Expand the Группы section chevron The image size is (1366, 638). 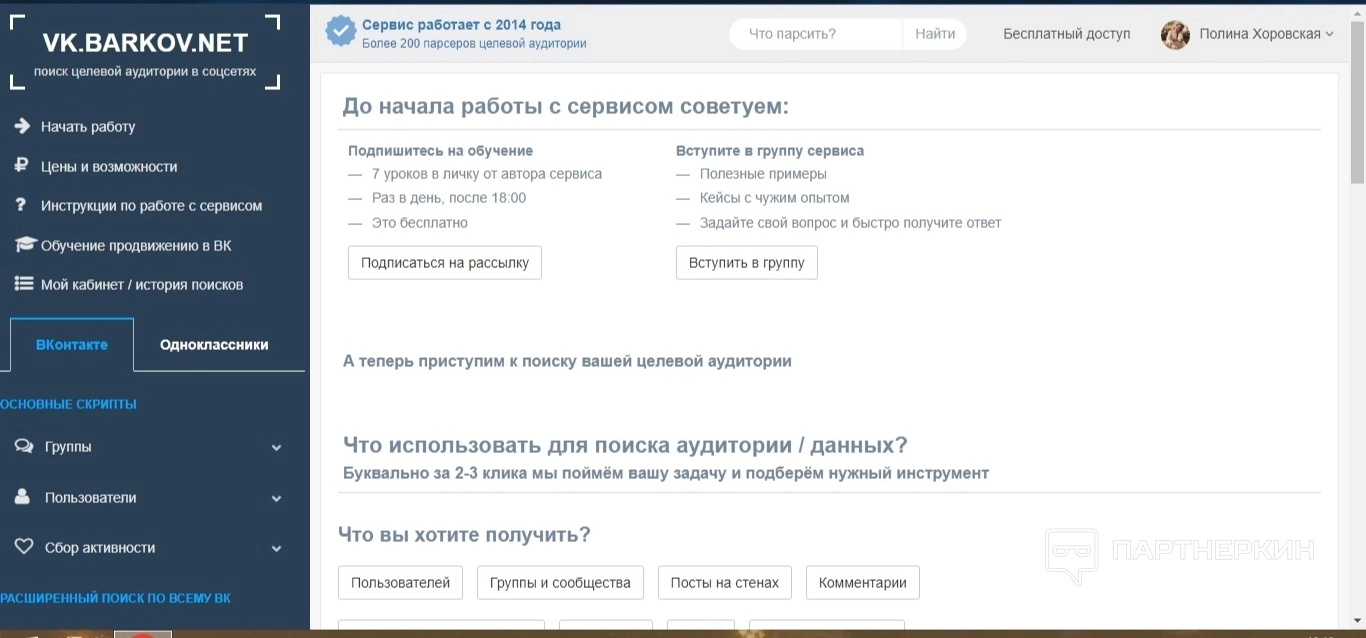pyautogui.click(x=277, y=448)
